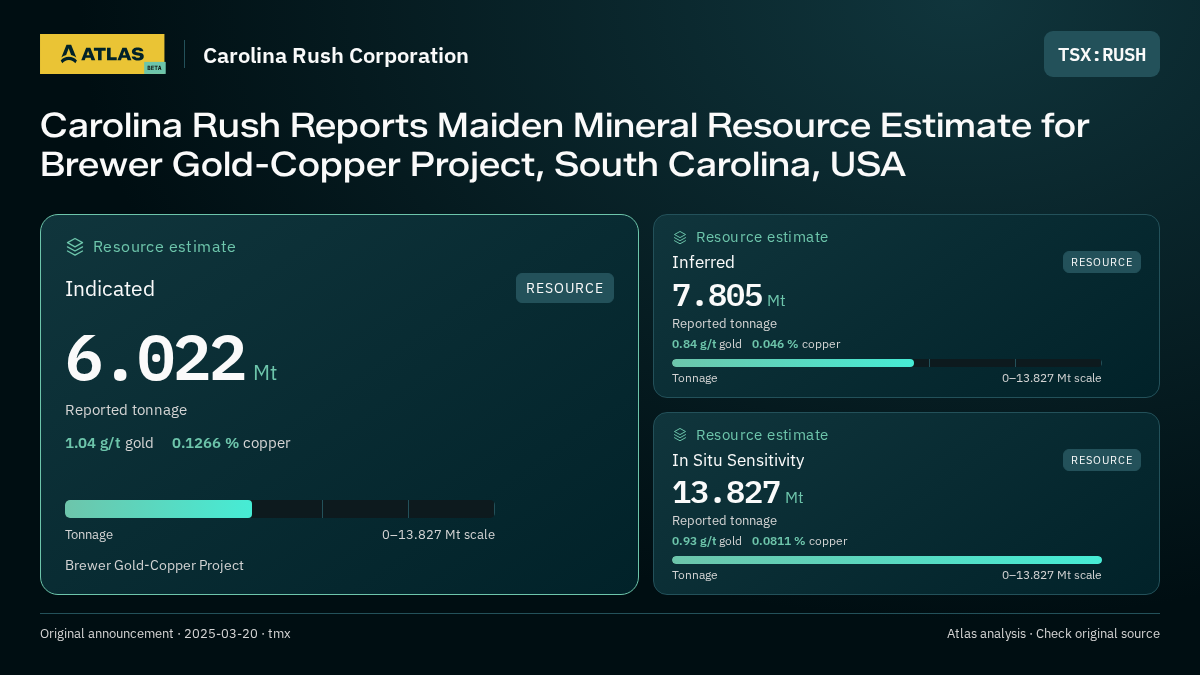Click the Indicated card title
This screenshot has width=1200, height=675.
[110, 289]
